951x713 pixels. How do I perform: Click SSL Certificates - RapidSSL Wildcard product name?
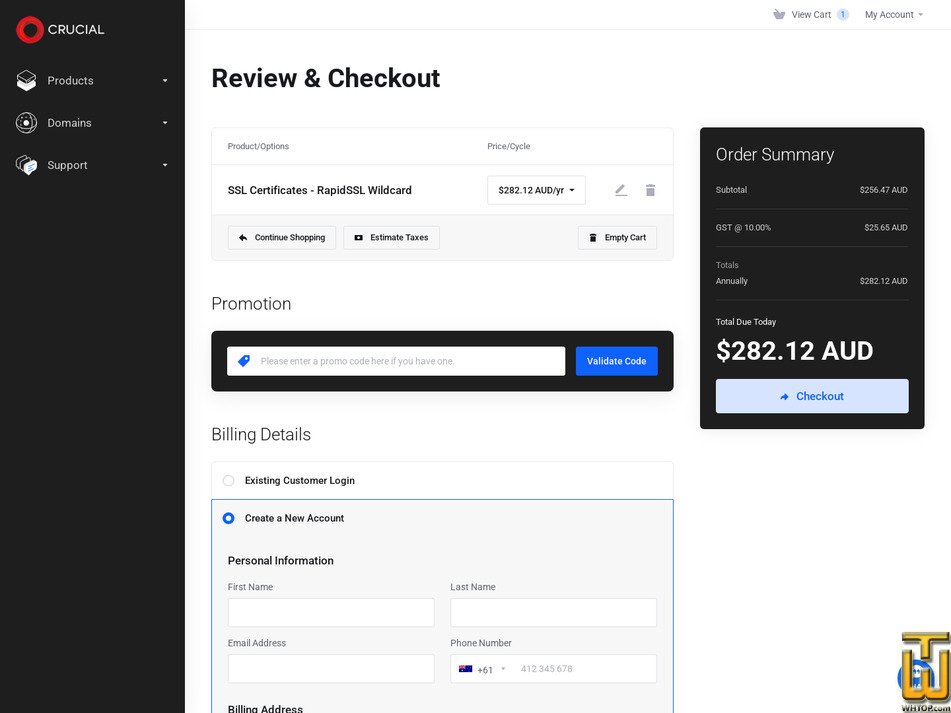click(x=320, y=190)
